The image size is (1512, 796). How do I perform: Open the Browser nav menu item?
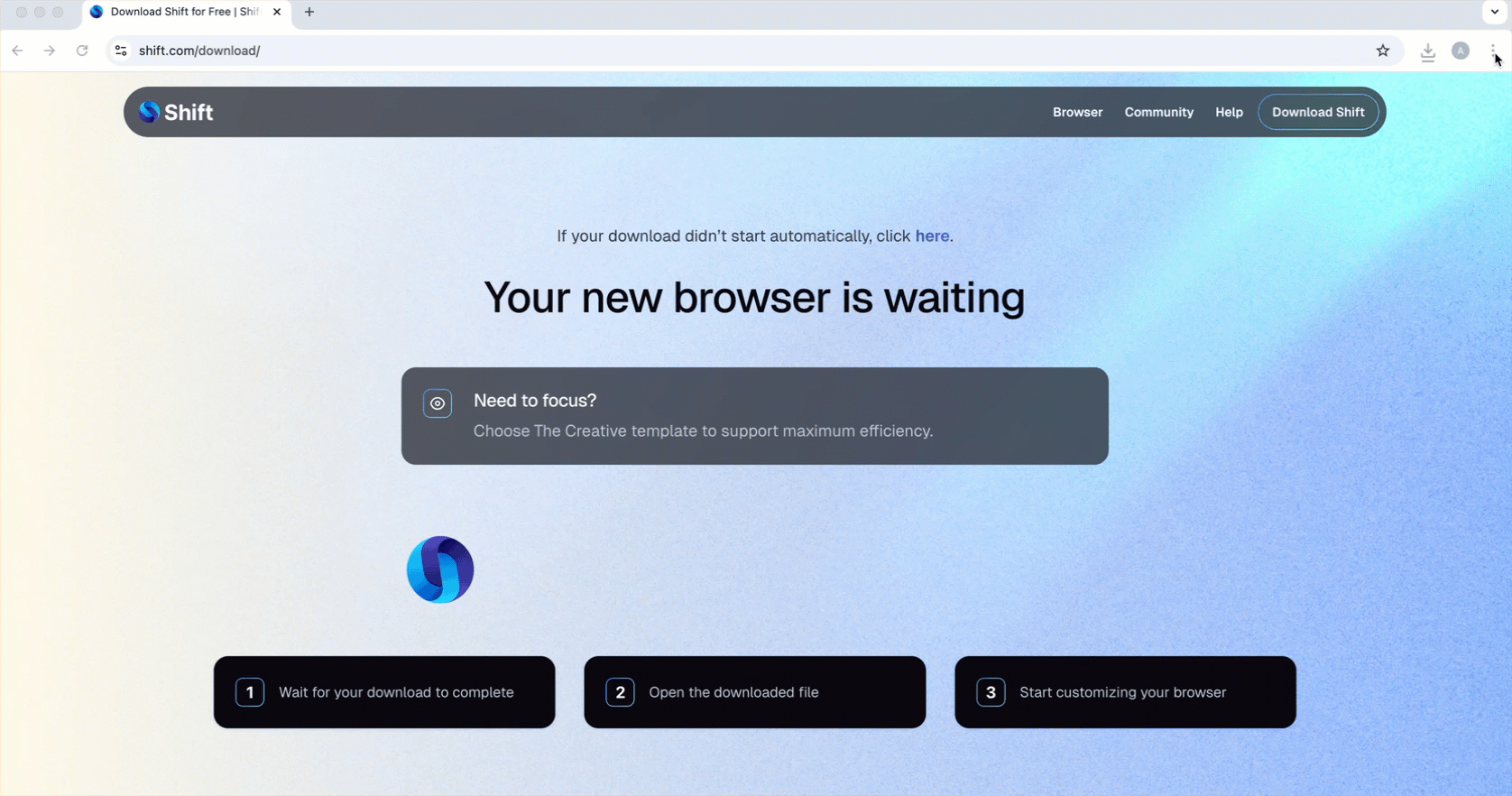pyautogui.click(x=1077, y=112)
